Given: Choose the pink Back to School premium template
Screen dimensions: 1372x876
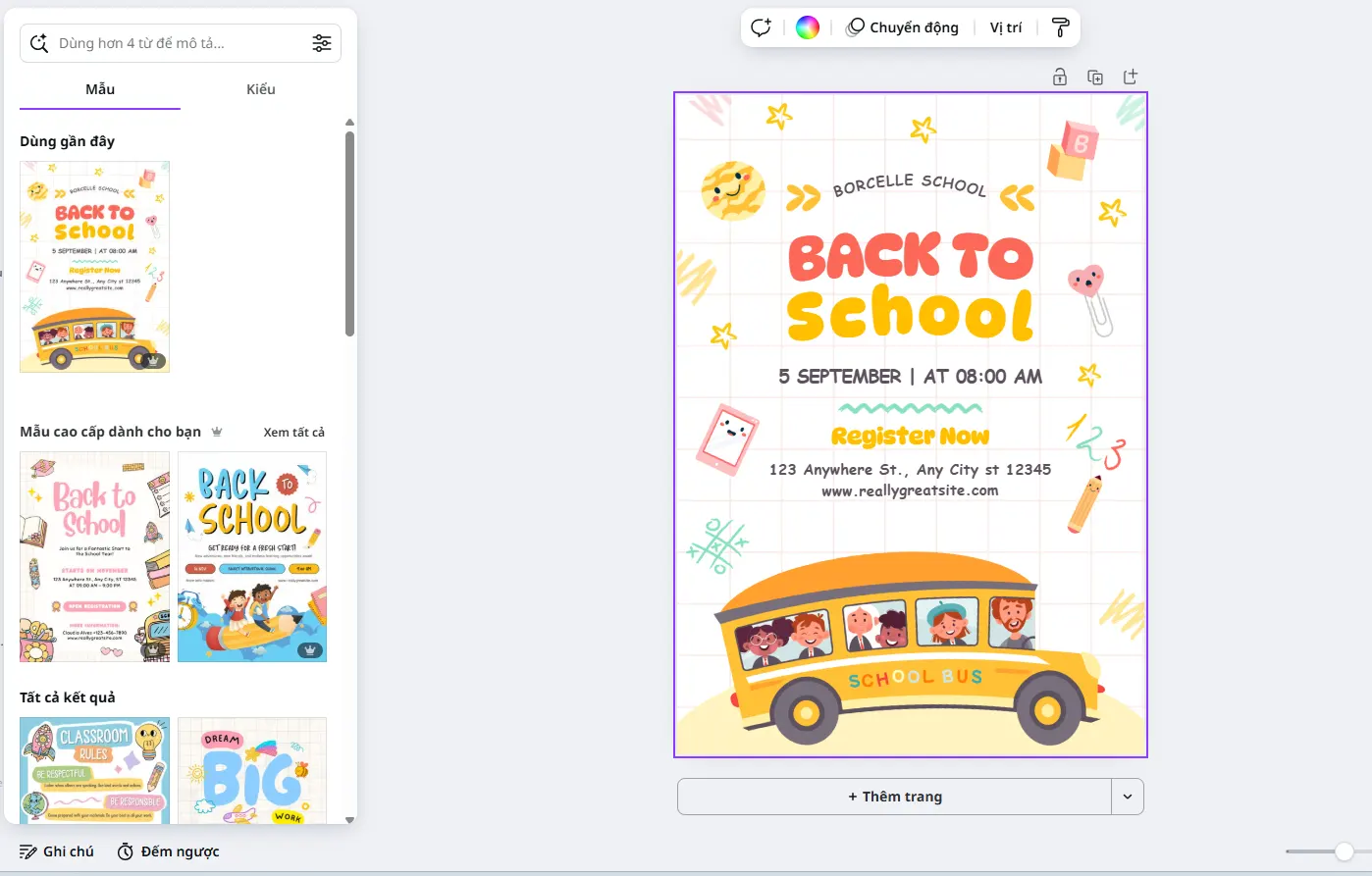Looking at the screenshot, I should coord(94,557).
